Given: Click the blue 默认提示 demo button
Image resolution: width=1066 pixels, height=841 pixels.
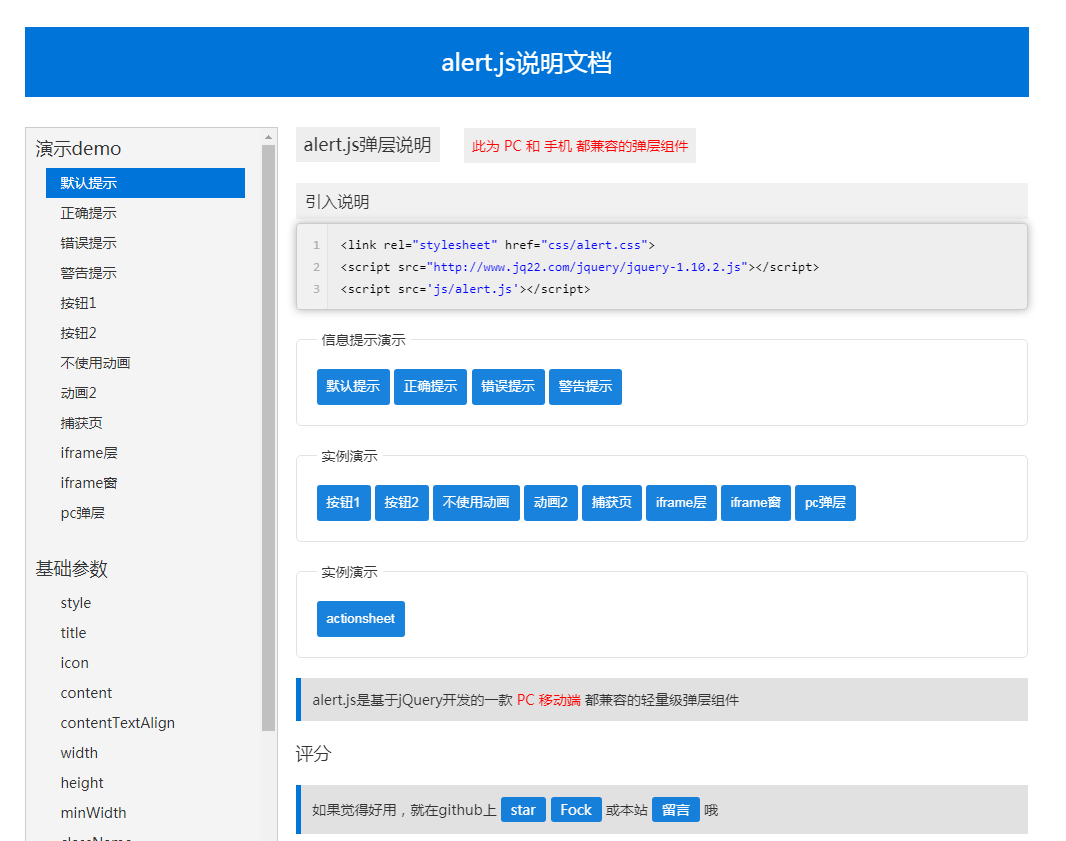Looking at the screenshot, I should click(353, 387).
